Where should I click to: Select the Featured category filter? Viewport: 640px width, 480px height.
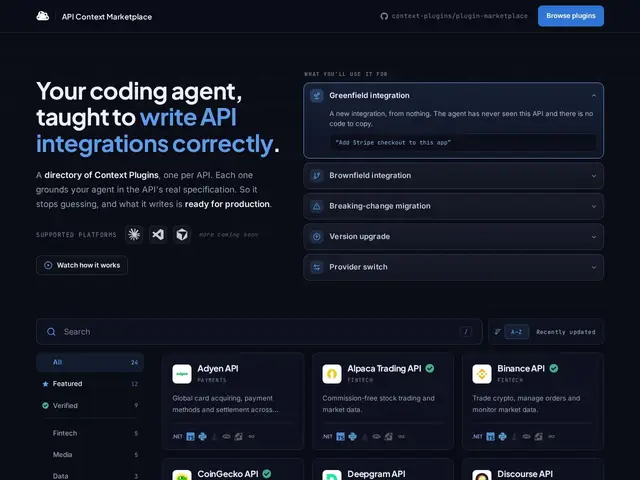pyautogui.click(x=90, y=384)
